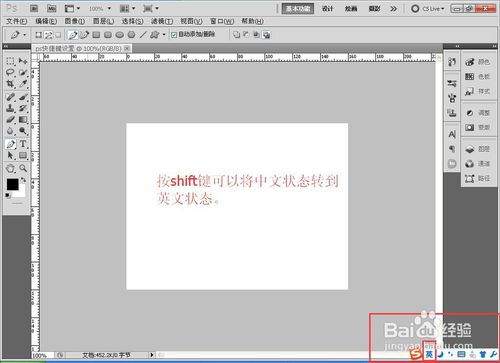Select the Crop tool
The width and height of the screenshot is (500, 363).
coord(10,84)
